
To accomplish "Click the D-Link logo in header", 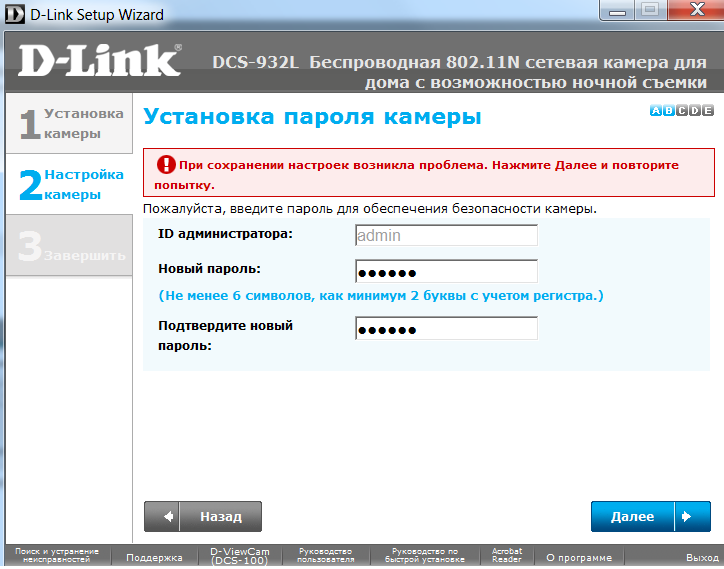I will [100, 61].
